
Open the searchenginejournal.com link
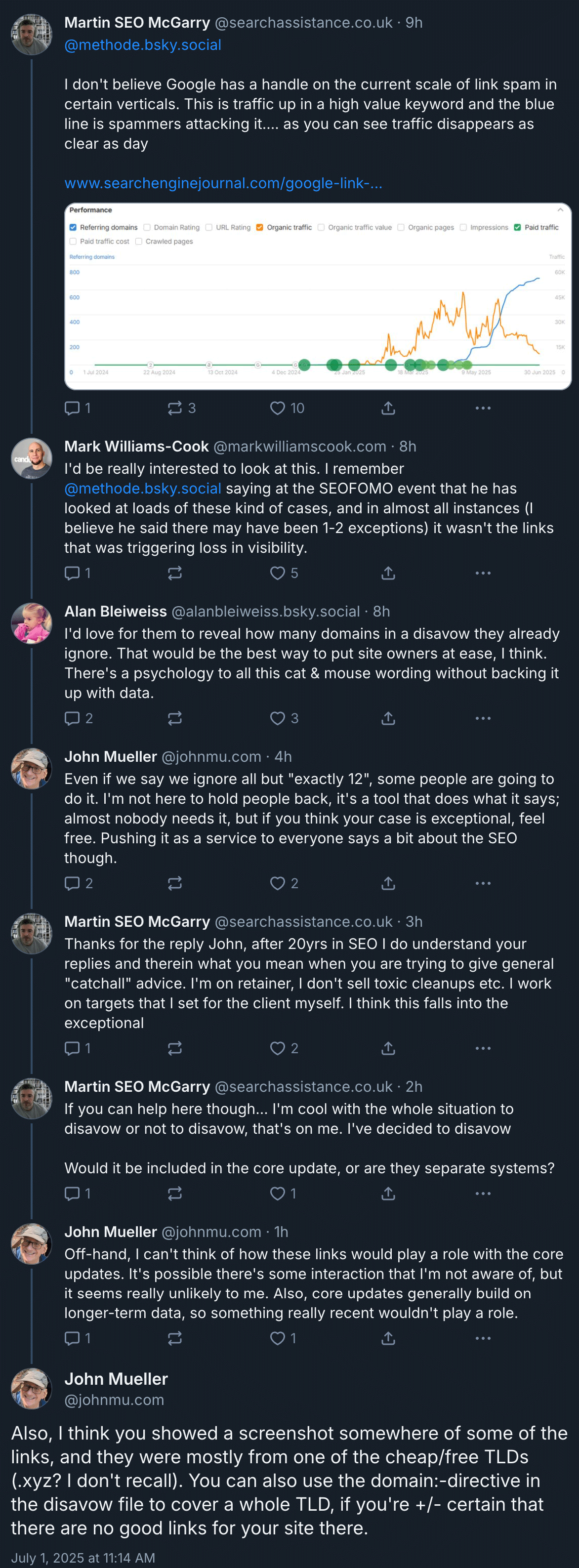[223, 183]
